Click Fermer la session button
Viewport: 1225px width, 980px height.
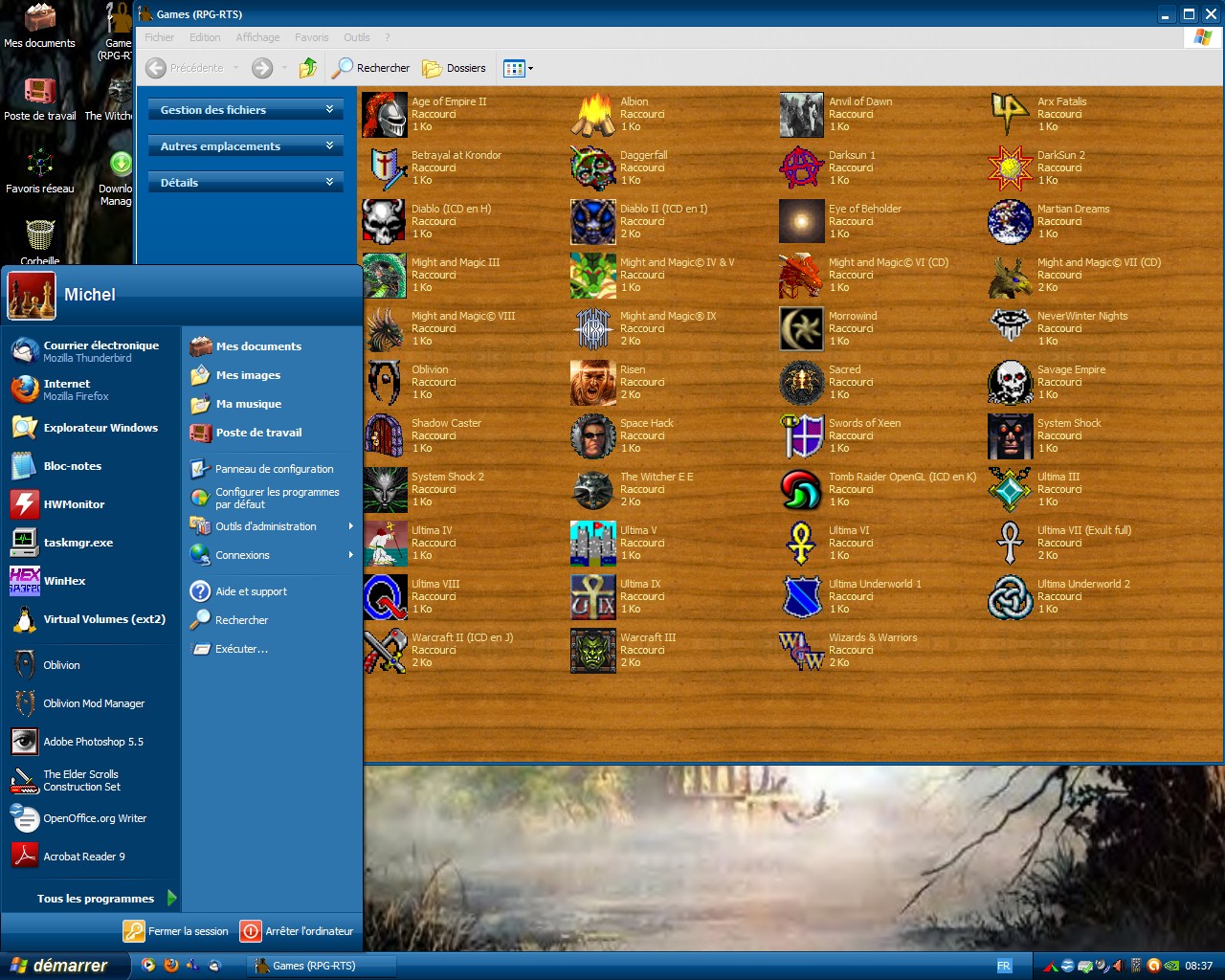click(176, 931)
